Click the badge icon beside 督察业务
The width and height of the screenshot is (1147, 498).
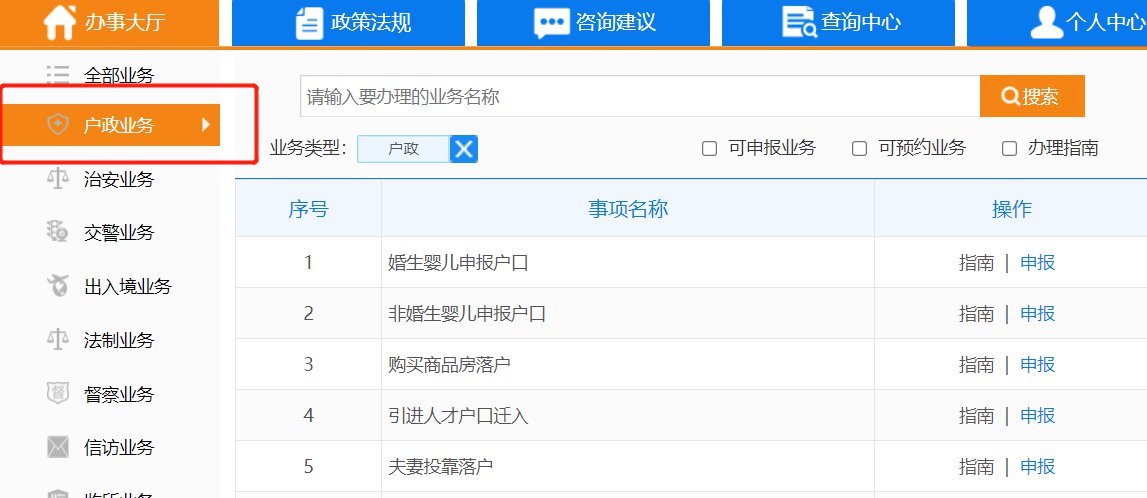coord(58,393)
